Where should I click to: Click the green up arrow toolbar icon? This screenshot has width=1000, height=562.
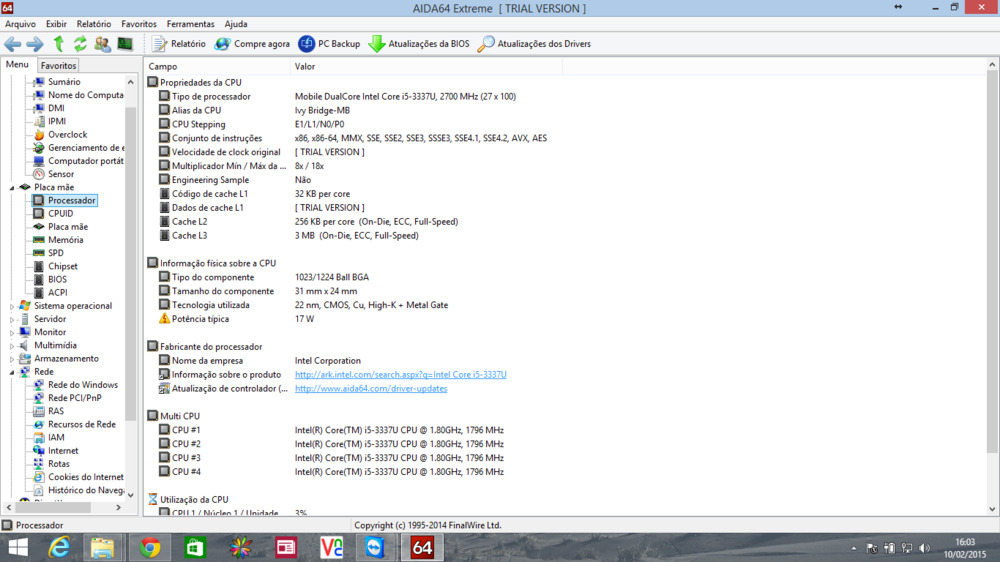click(58, 44)
